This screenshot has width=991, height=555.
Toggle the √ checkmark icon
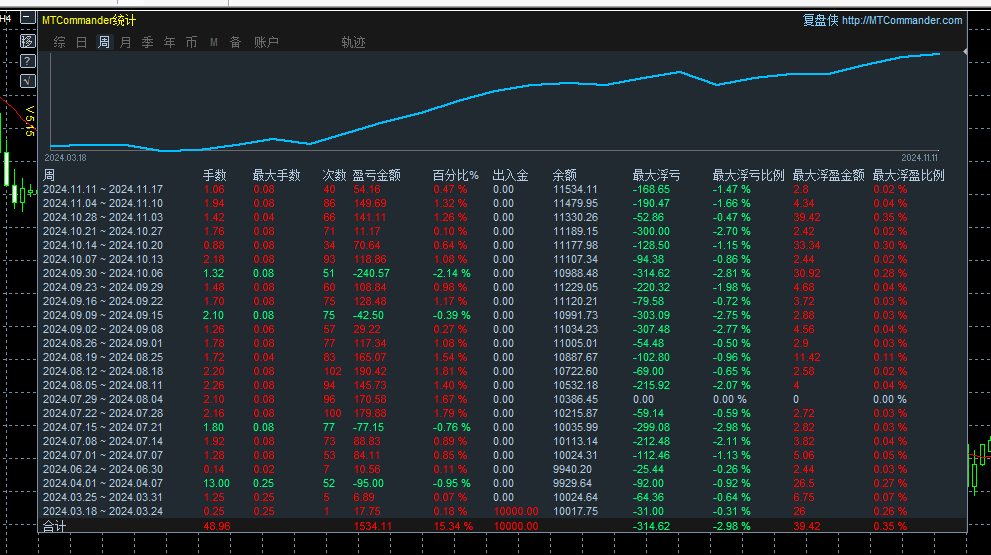(x=27, y=80)
